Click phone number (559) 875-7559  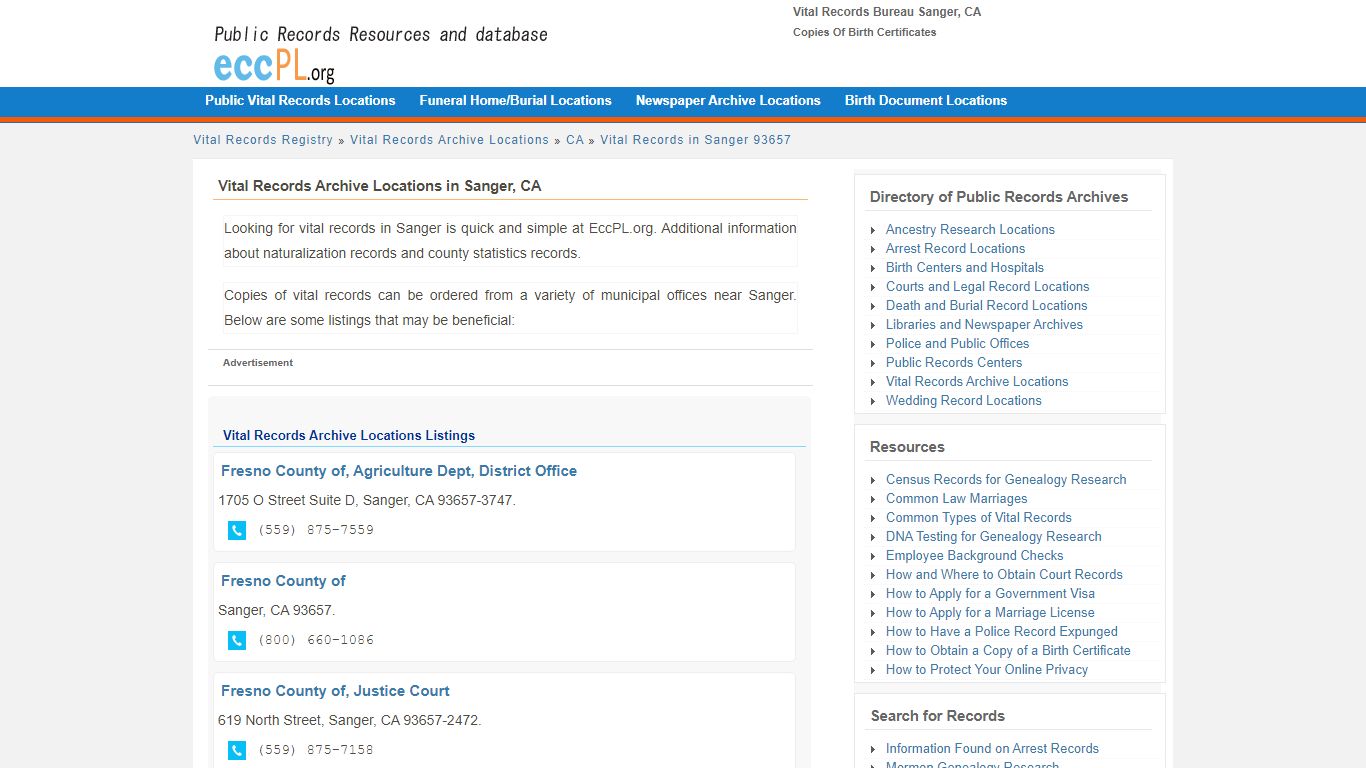(316, 530)
